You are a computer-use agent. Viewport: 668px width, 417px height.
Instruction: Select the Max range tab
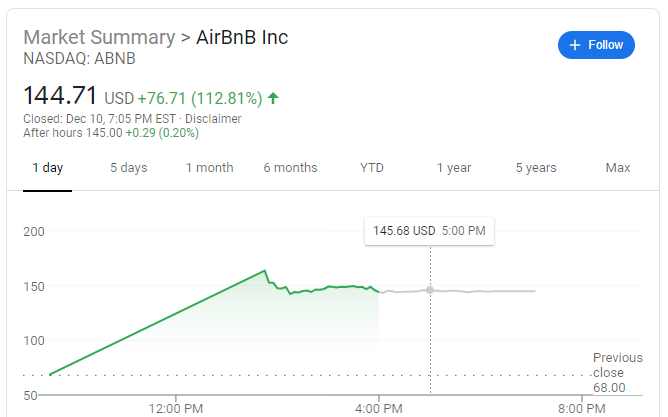[x=618, y=168]
